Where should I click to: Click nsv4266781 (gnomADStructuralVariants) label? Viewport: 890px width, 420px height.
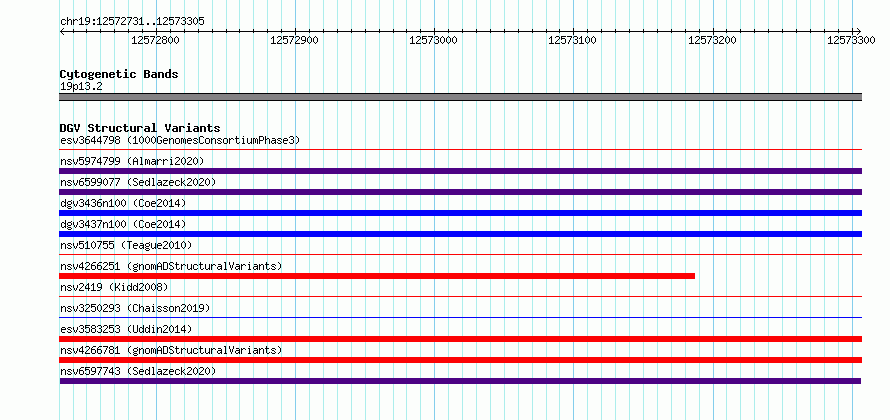(171, 350)
